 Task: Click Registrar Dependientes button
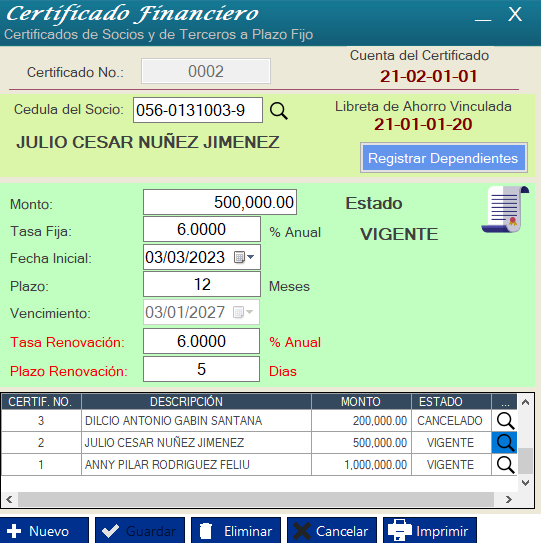[x=444, y=158]
